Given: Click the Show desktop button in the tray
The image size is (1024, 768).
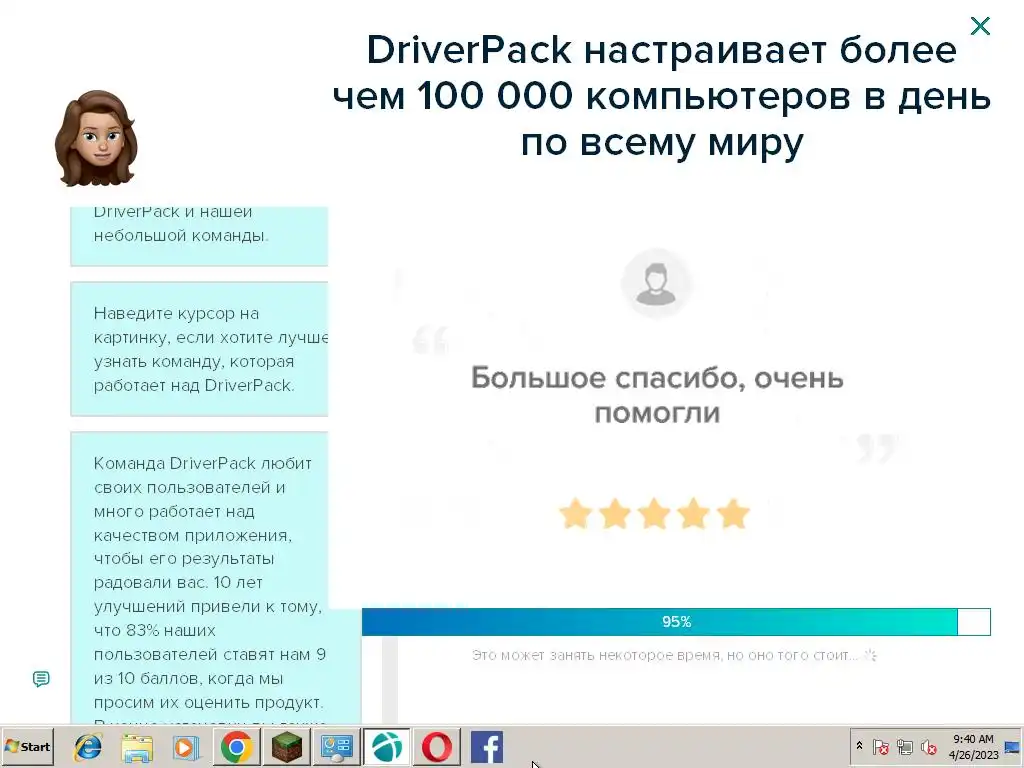Looking at the screenshot, I should (x=1013, y=746).
